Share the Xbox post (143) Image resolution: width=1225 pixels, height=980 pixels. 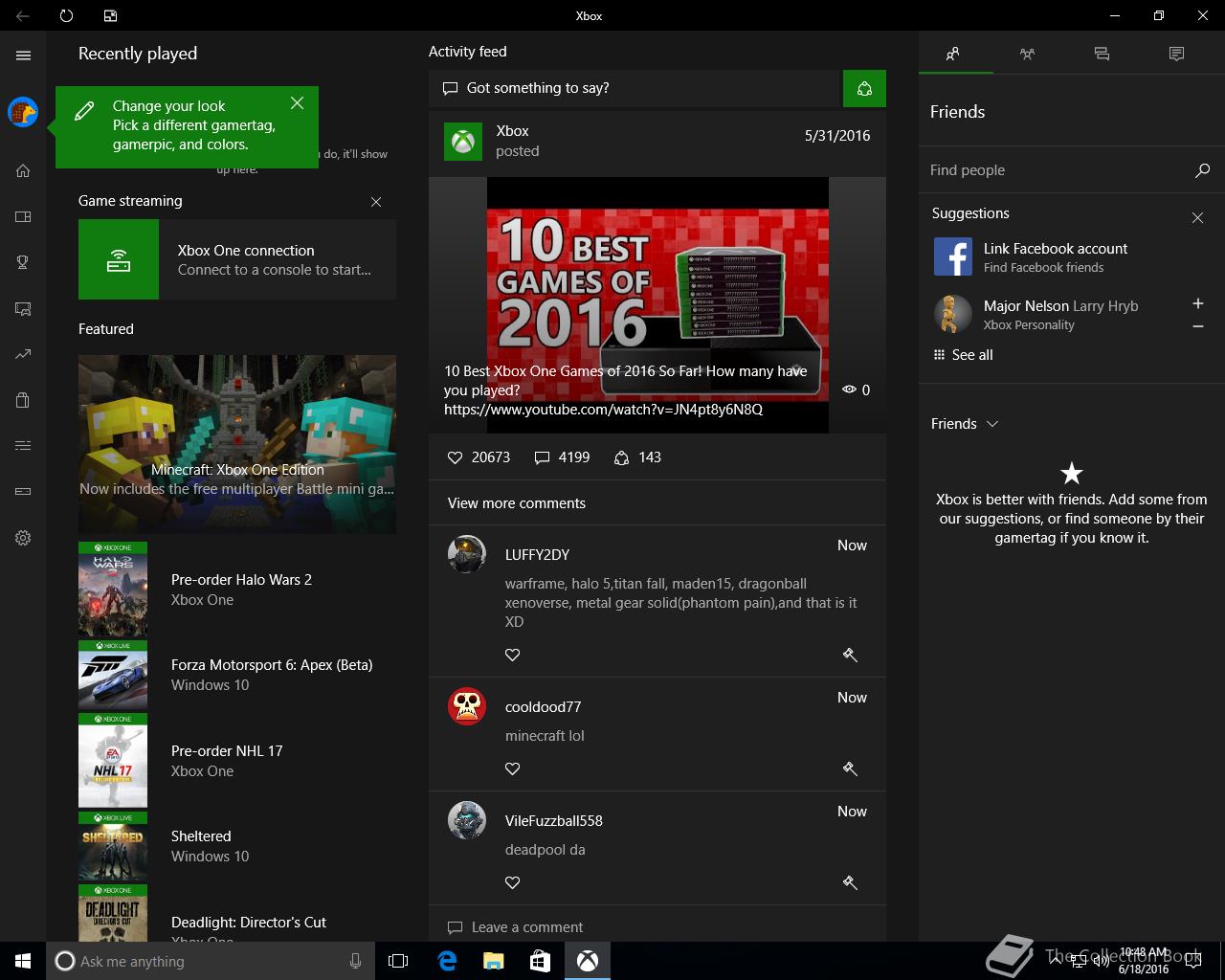pos(621,457)
